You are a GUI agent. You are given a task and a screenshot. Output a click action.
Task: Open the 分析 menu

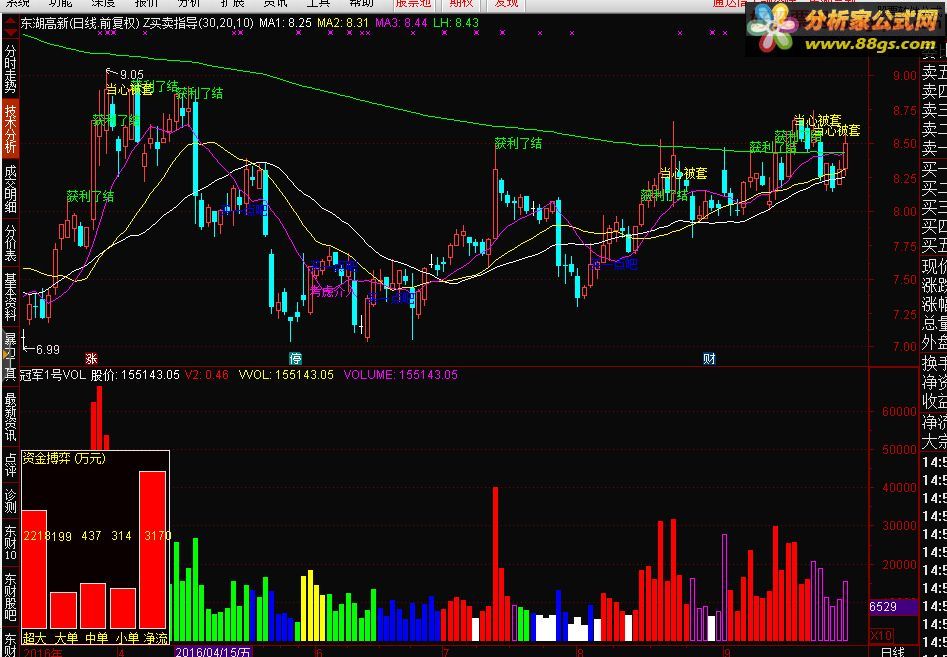click(x=188, y=3)
